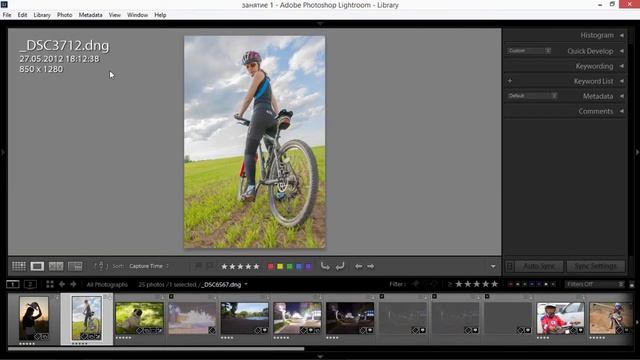Set flag as rejected in toolbar
640x360 pixels.
pyautogui.click(x=209, y=266)
